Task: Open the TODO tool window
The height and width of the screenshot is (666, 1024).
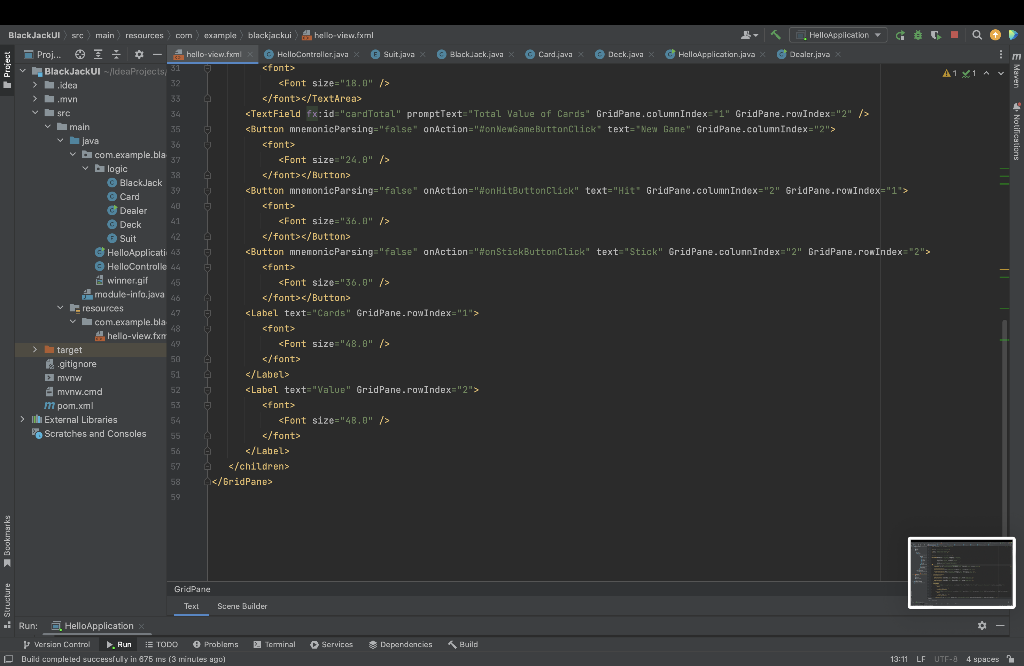Action: pyautogui.click(x=161, y=644)
